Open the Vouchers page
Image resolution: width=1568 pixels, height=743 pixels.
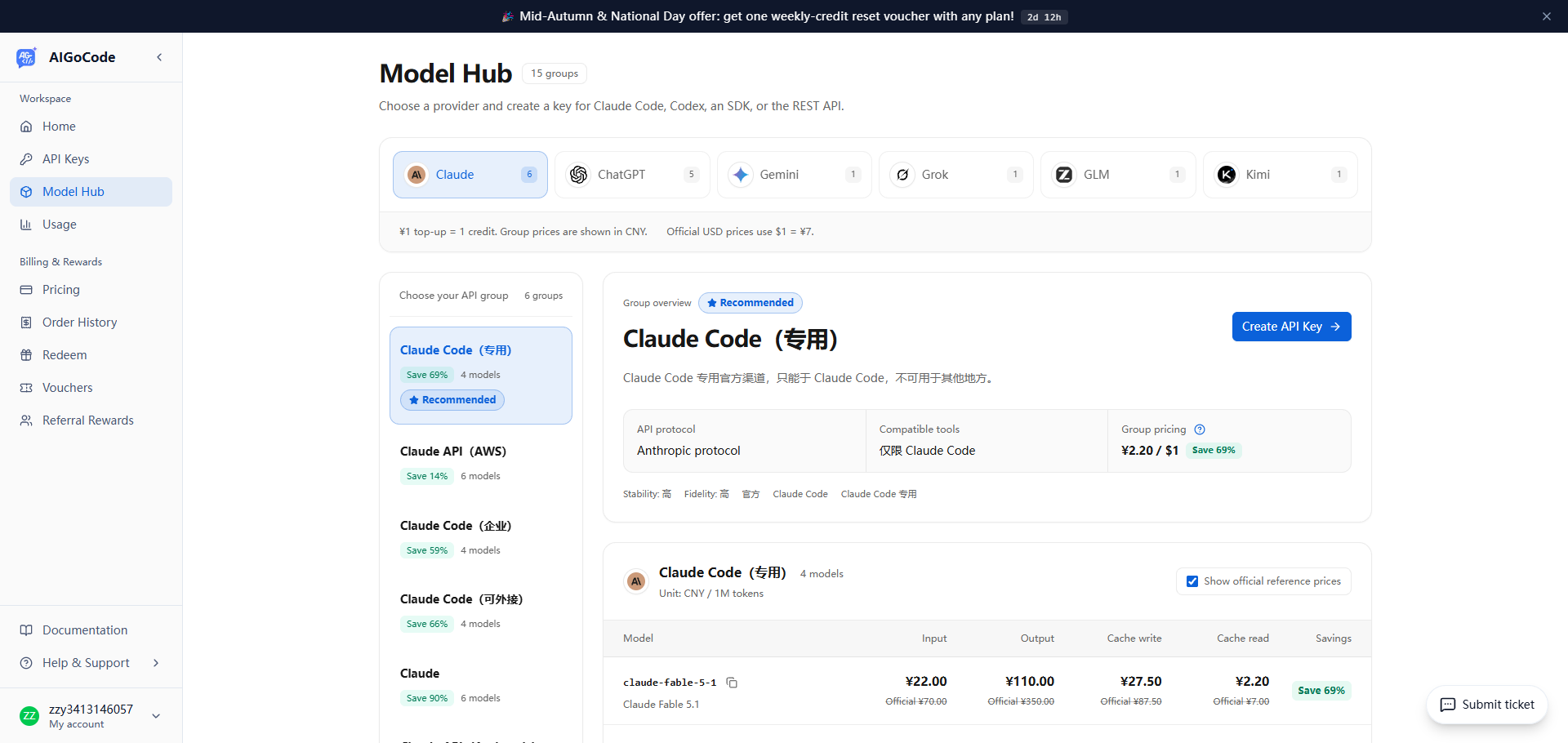(x=91, y=388)
